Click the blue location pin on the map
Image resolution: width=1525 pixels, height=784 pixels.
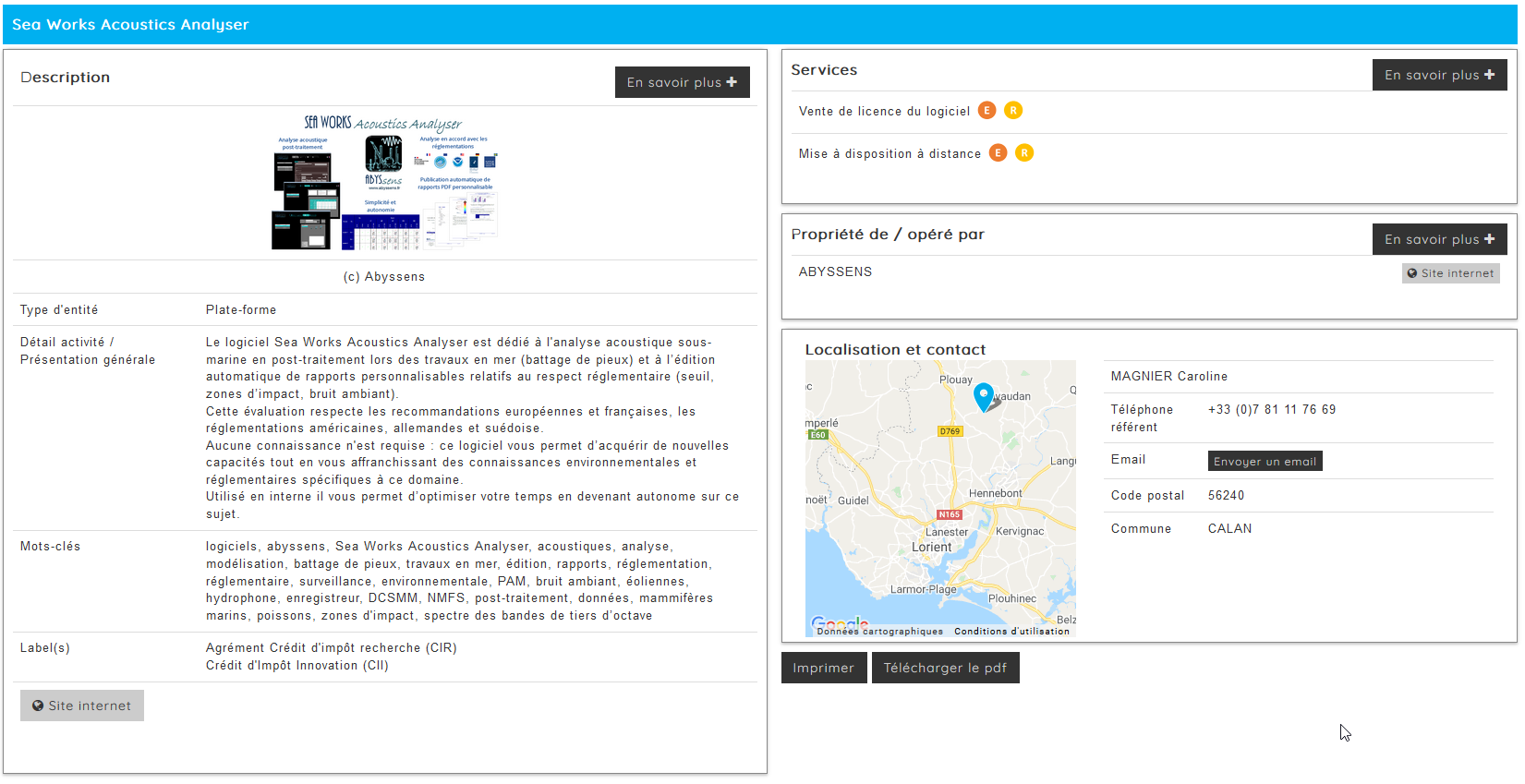[984, 396]
